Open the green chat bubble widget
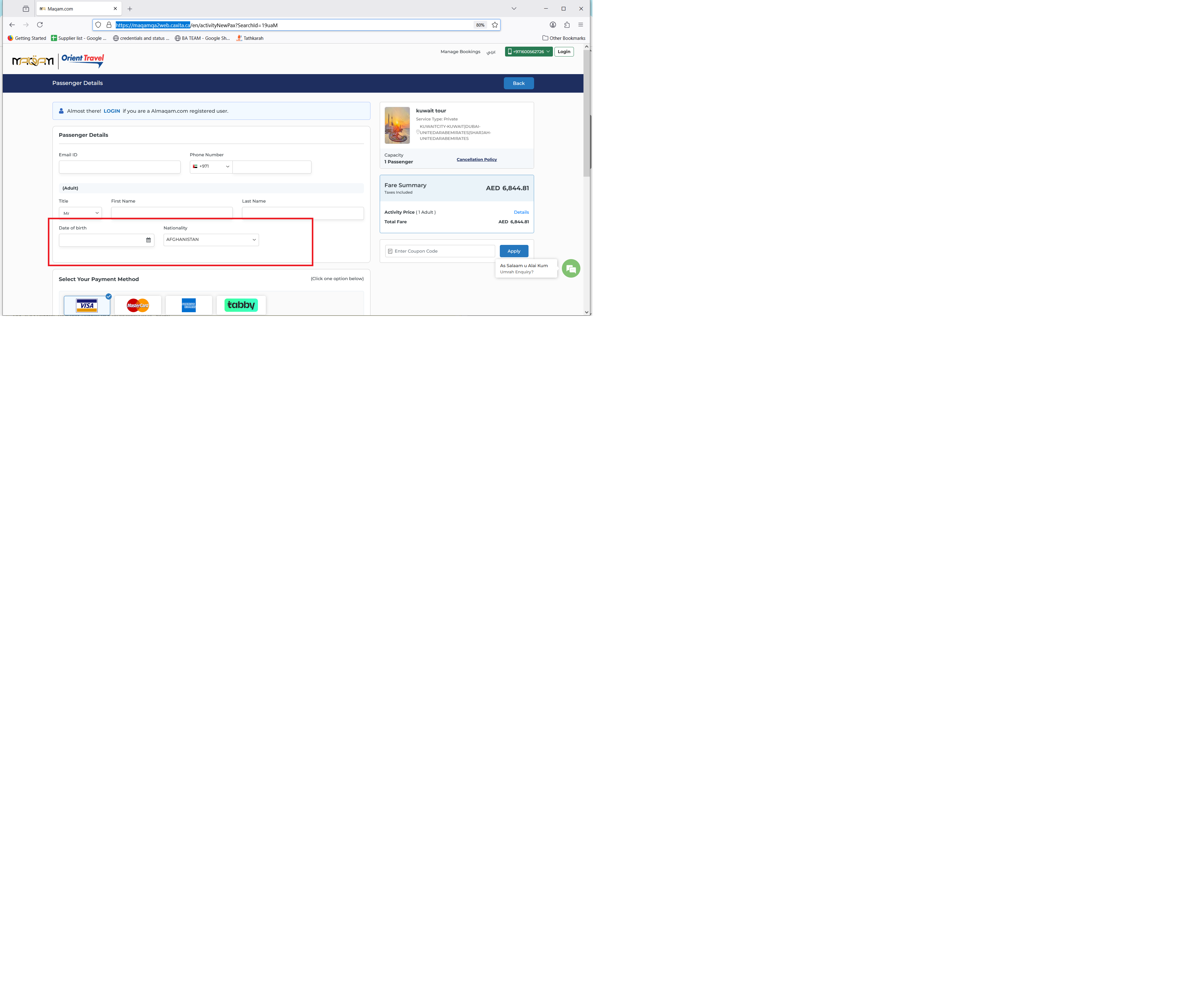 [571, 268]
